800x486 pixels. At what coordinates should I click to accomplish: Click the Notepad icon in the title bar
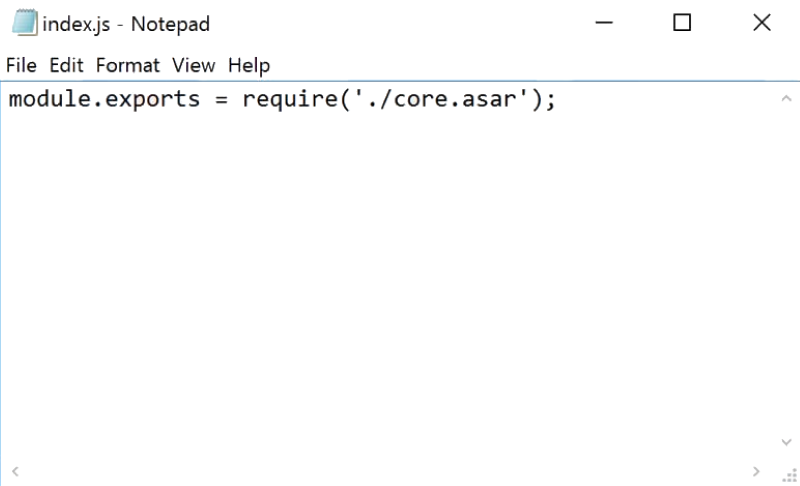24,23
